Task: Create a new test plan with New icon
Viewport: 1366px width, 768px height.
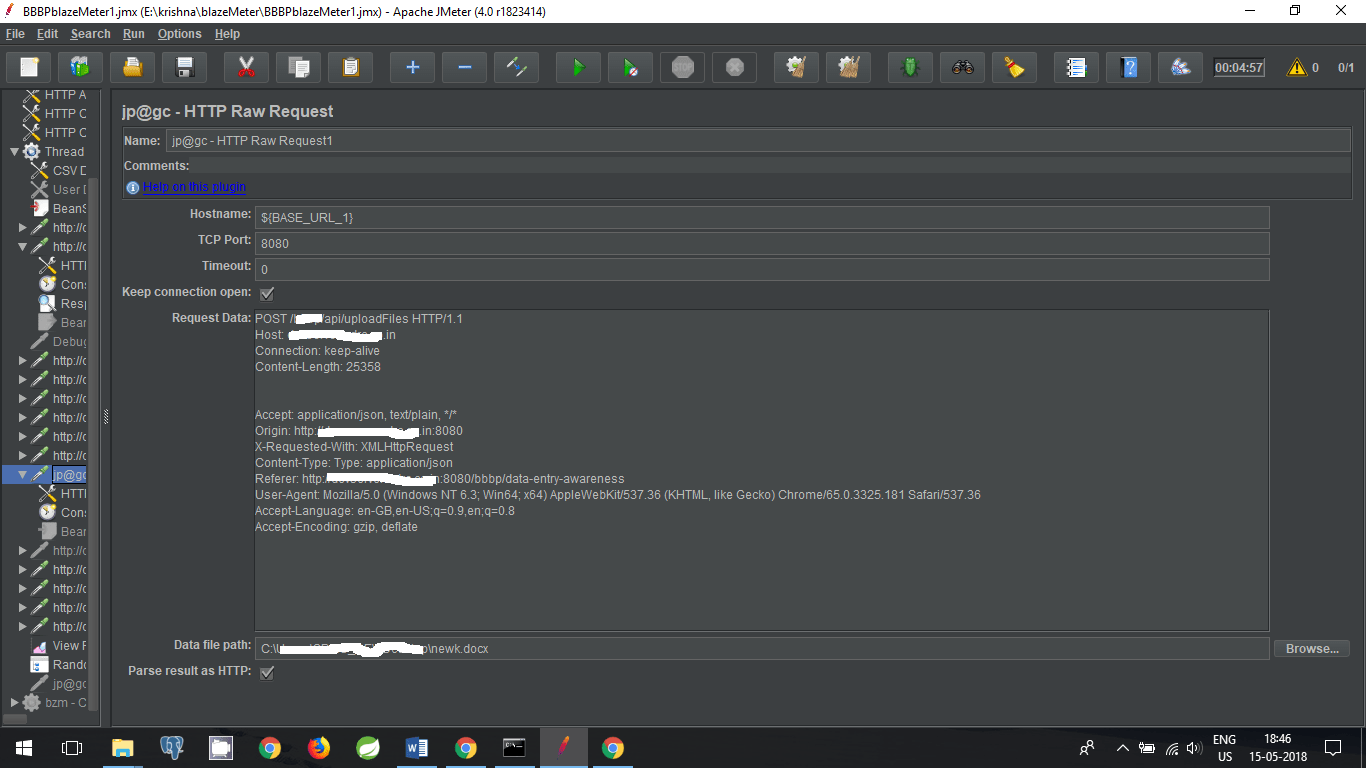Action: pyautogui.click(x=29, y=68)
